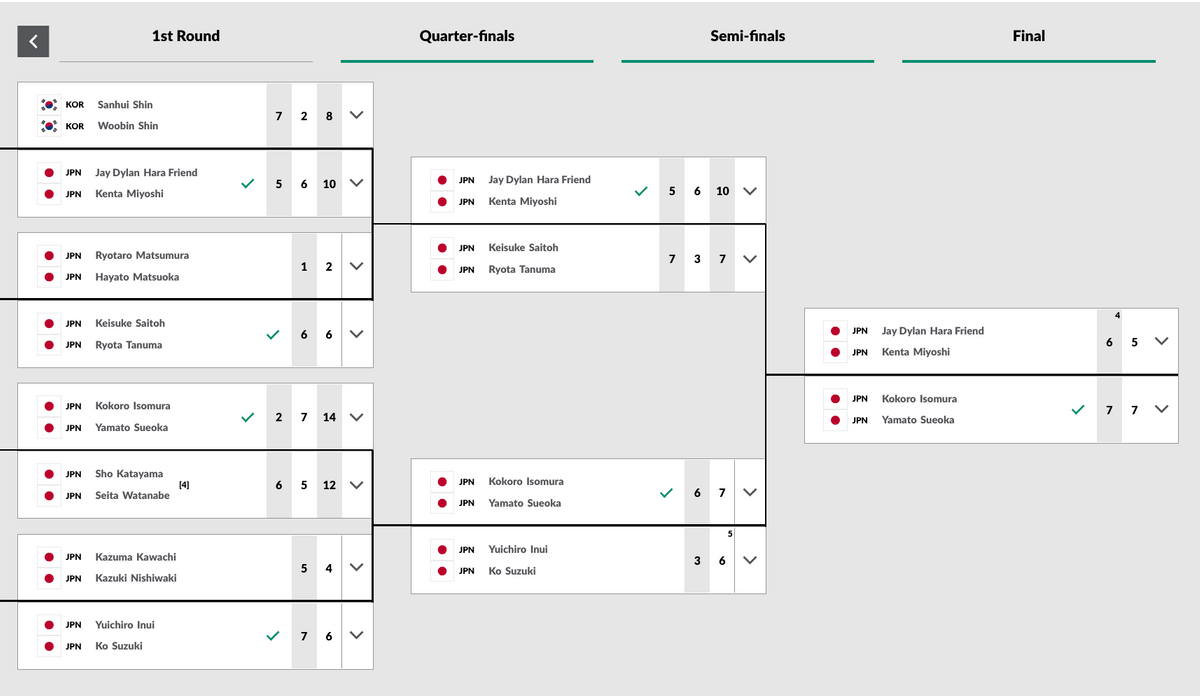Click Korea flag beside Sanhui Shin
Viewport: 1200px width, 696px height.
tap(48, 105)
